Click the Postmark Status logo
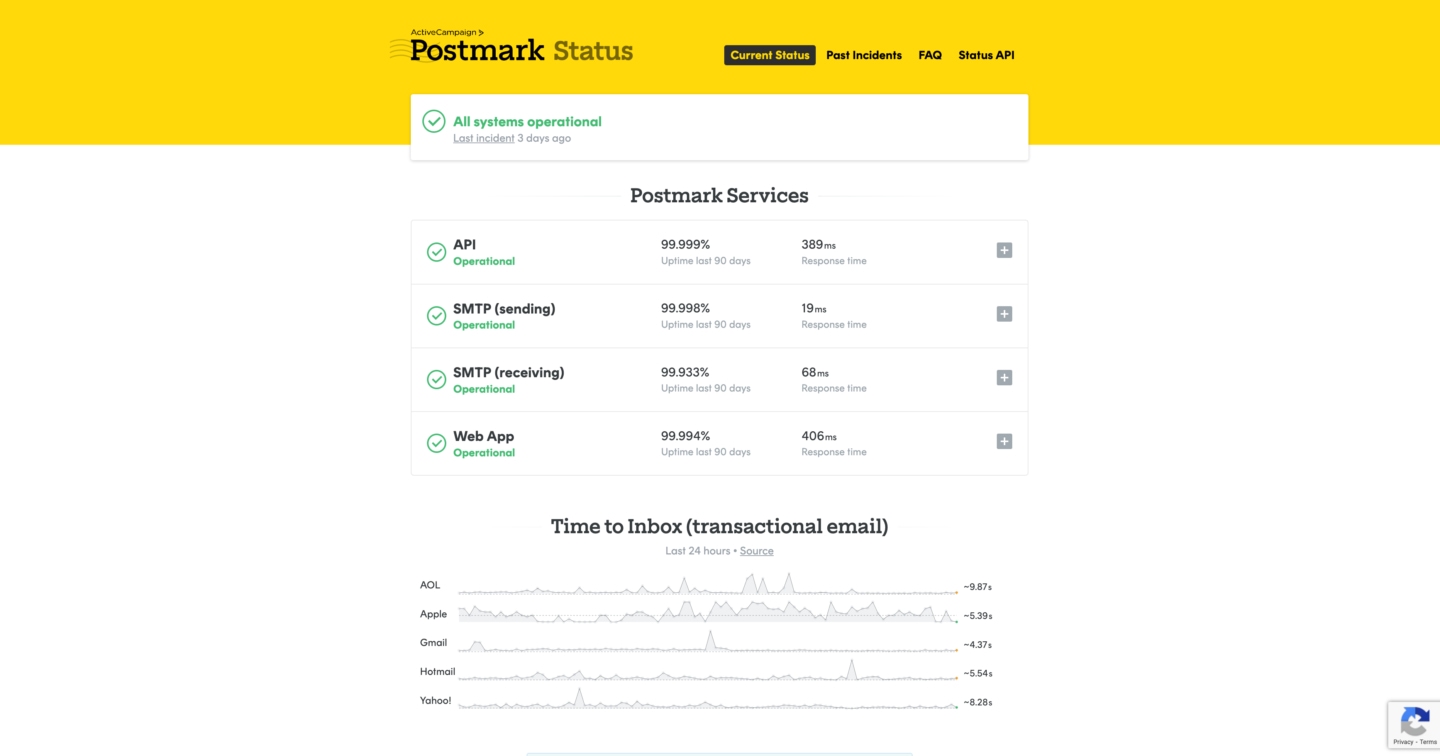This screenshot has height=756, width=1440. [511, 46]
